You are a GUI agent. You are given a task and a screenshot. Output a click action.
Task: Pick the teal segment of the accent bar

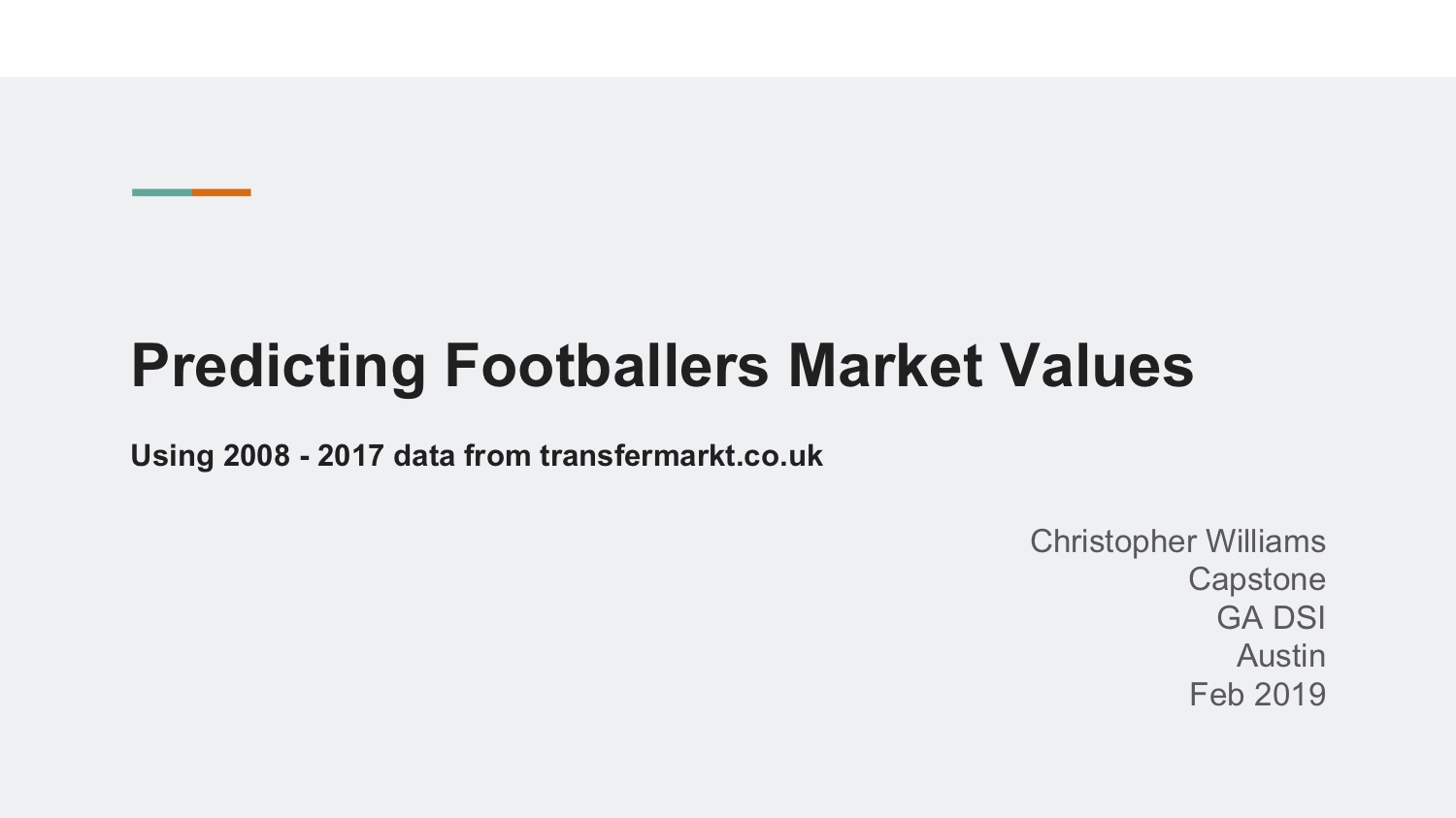162,192
